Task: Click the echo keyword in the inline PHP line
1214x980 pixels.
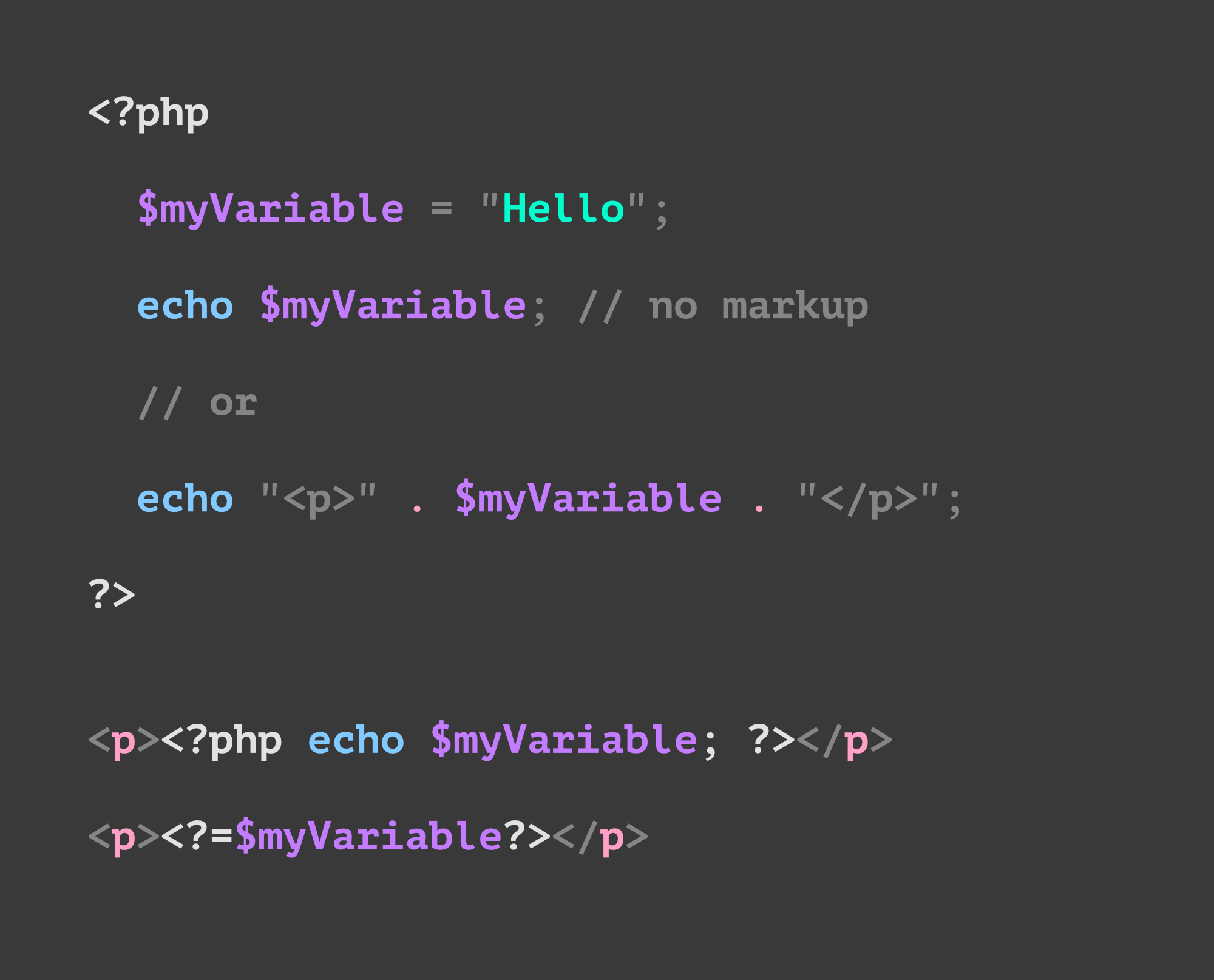Action: point(356,741)
